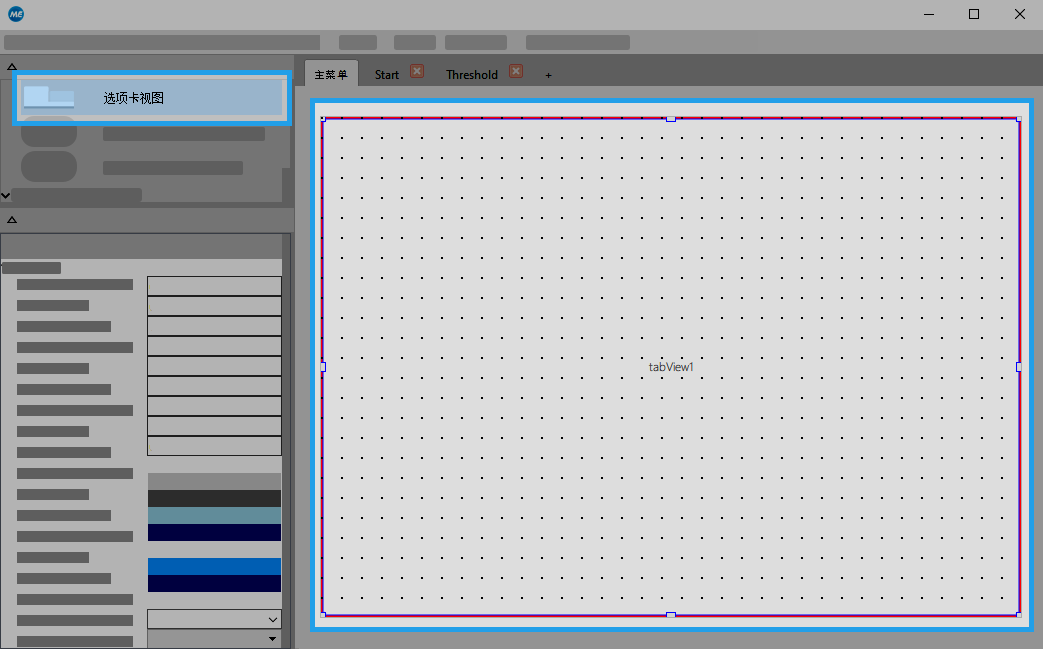Open the property dropdown with the thin chevron
The image size is (1043, 649).
272,620
